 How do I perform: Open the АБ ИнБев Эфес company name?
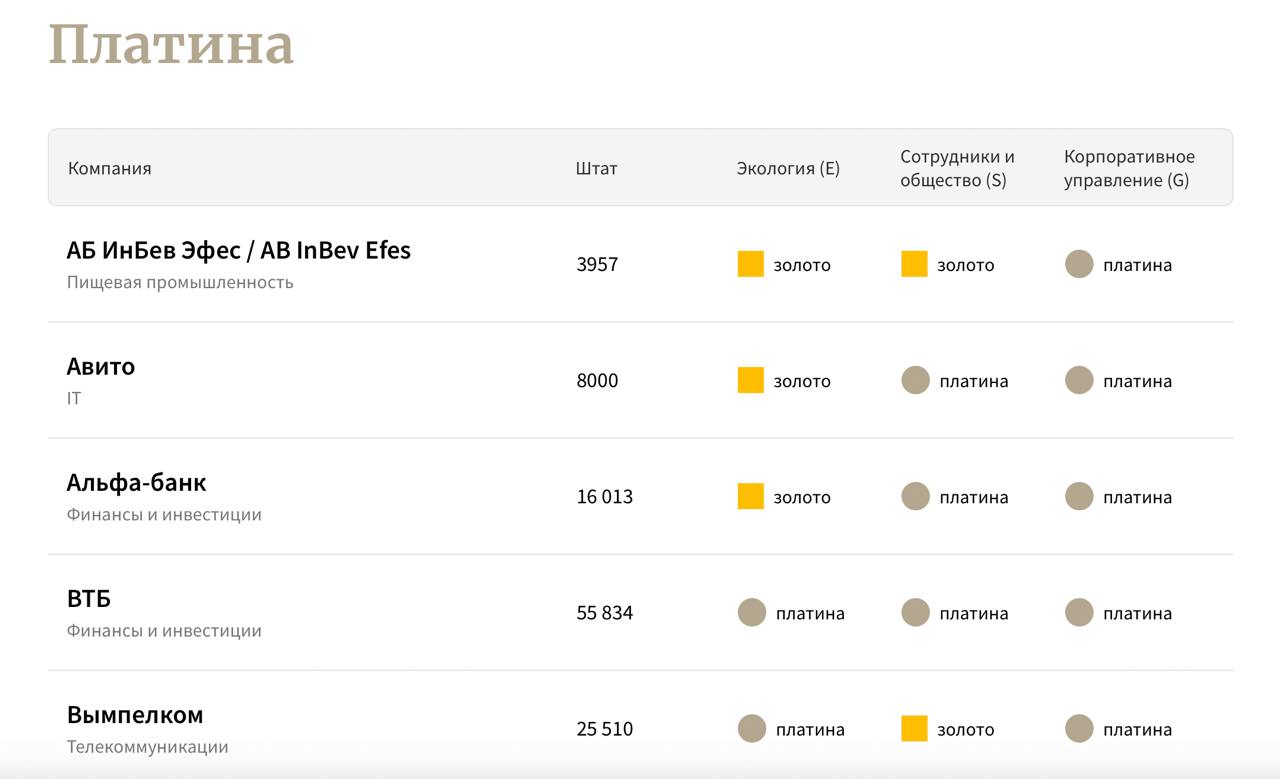(x=238, y=250)
